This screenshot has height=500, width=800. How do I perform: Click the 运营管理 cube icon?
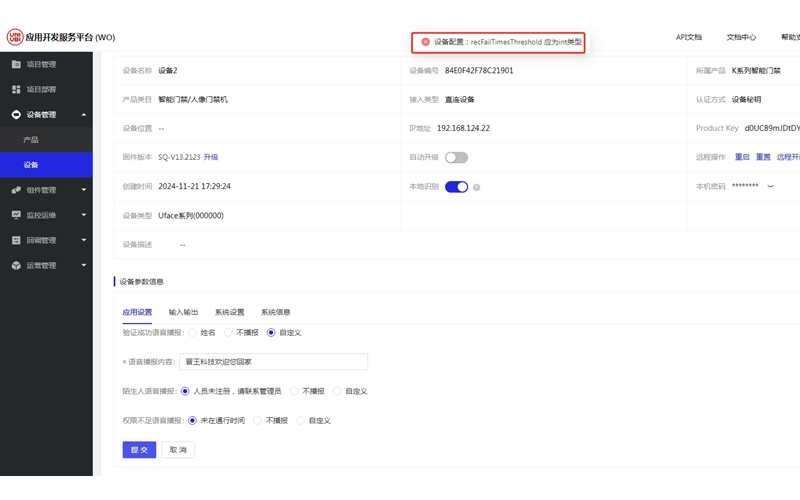pyautogui.click(x=16, y=265)
